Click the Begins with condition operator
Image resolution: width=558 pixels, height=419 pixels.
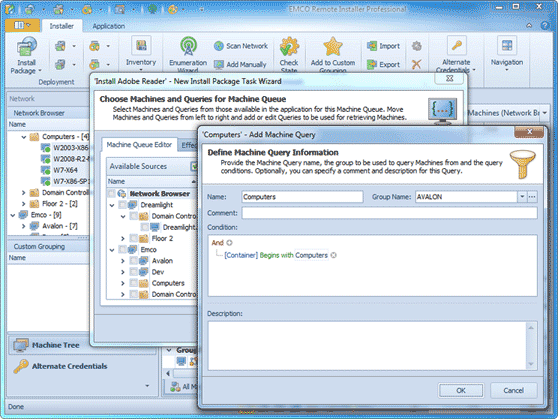(x=276, y=255)
